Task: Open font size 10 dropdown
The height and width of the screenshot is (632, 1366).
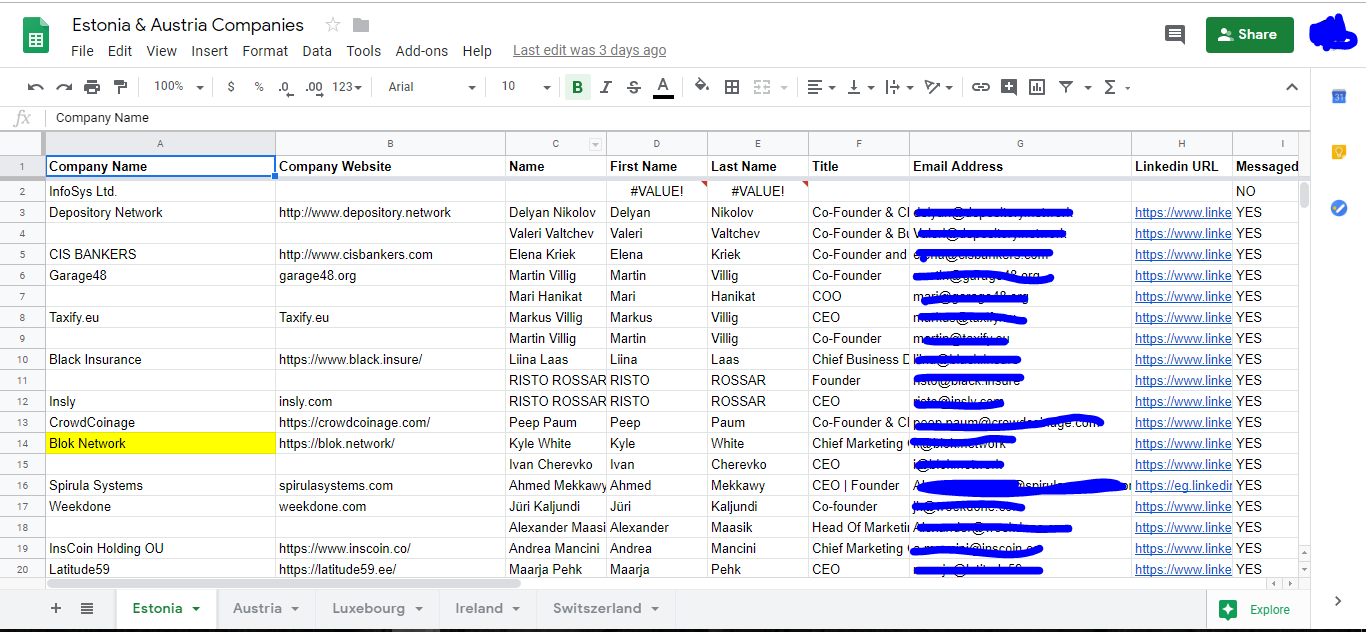Action: pos(526,87)
